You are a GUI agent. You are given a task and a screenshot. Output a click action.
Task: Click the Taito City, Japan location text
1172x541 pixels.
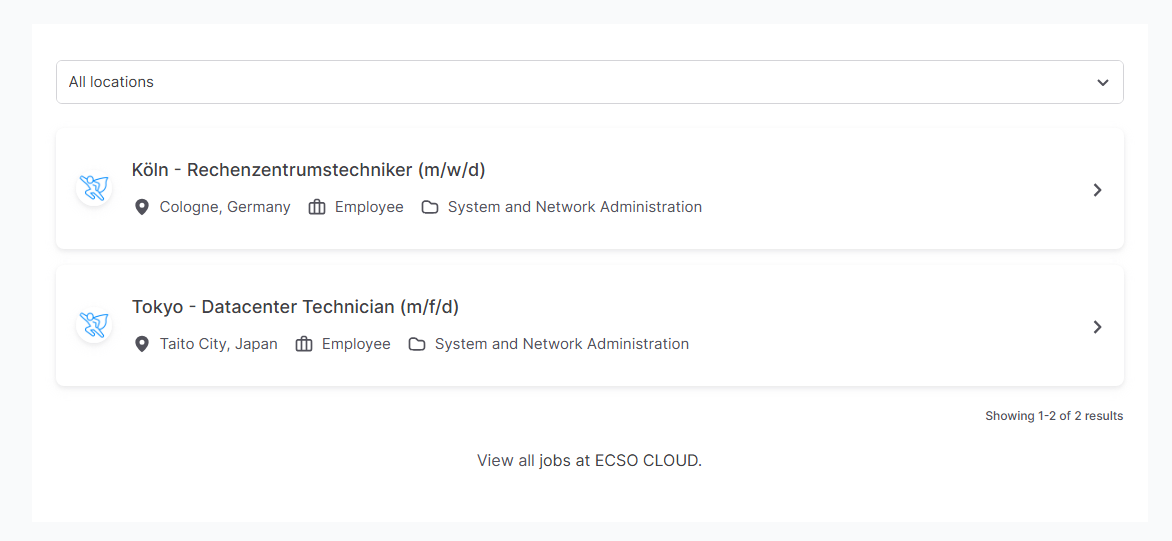click(x=219, y=344)
